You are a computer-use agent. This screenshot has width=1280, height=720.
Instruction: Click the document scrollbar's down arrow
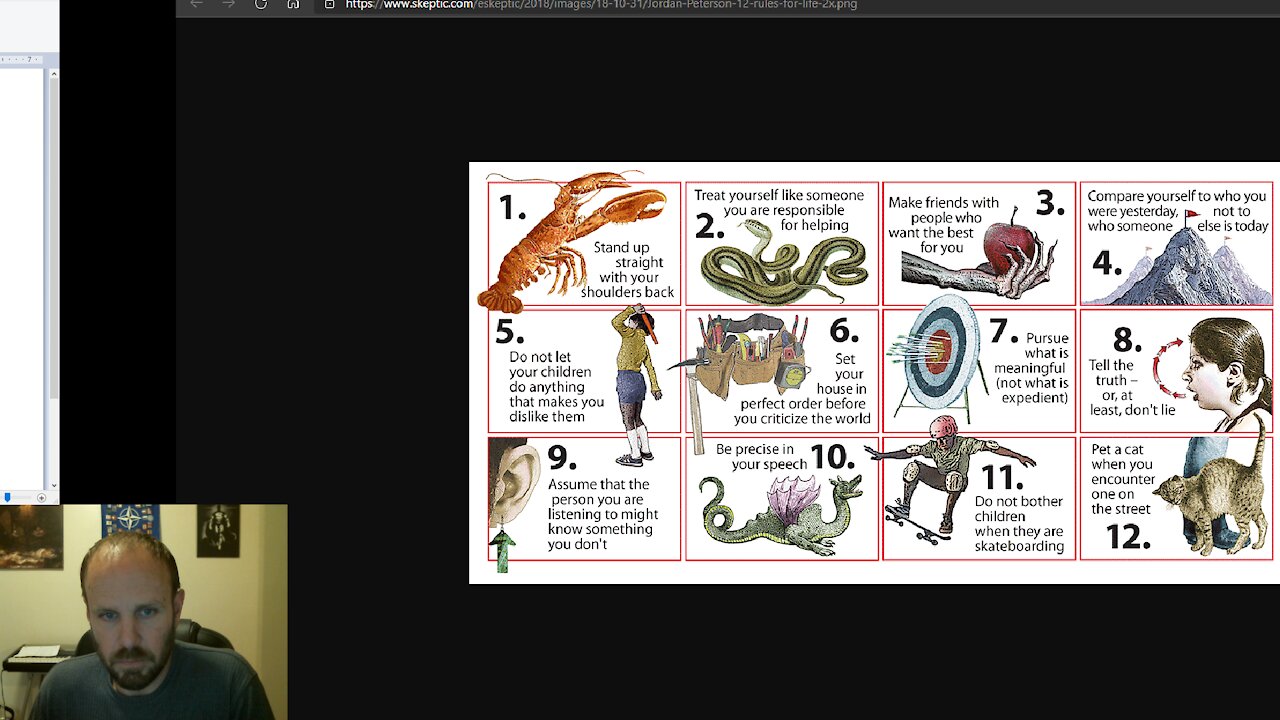coord(53,486)
